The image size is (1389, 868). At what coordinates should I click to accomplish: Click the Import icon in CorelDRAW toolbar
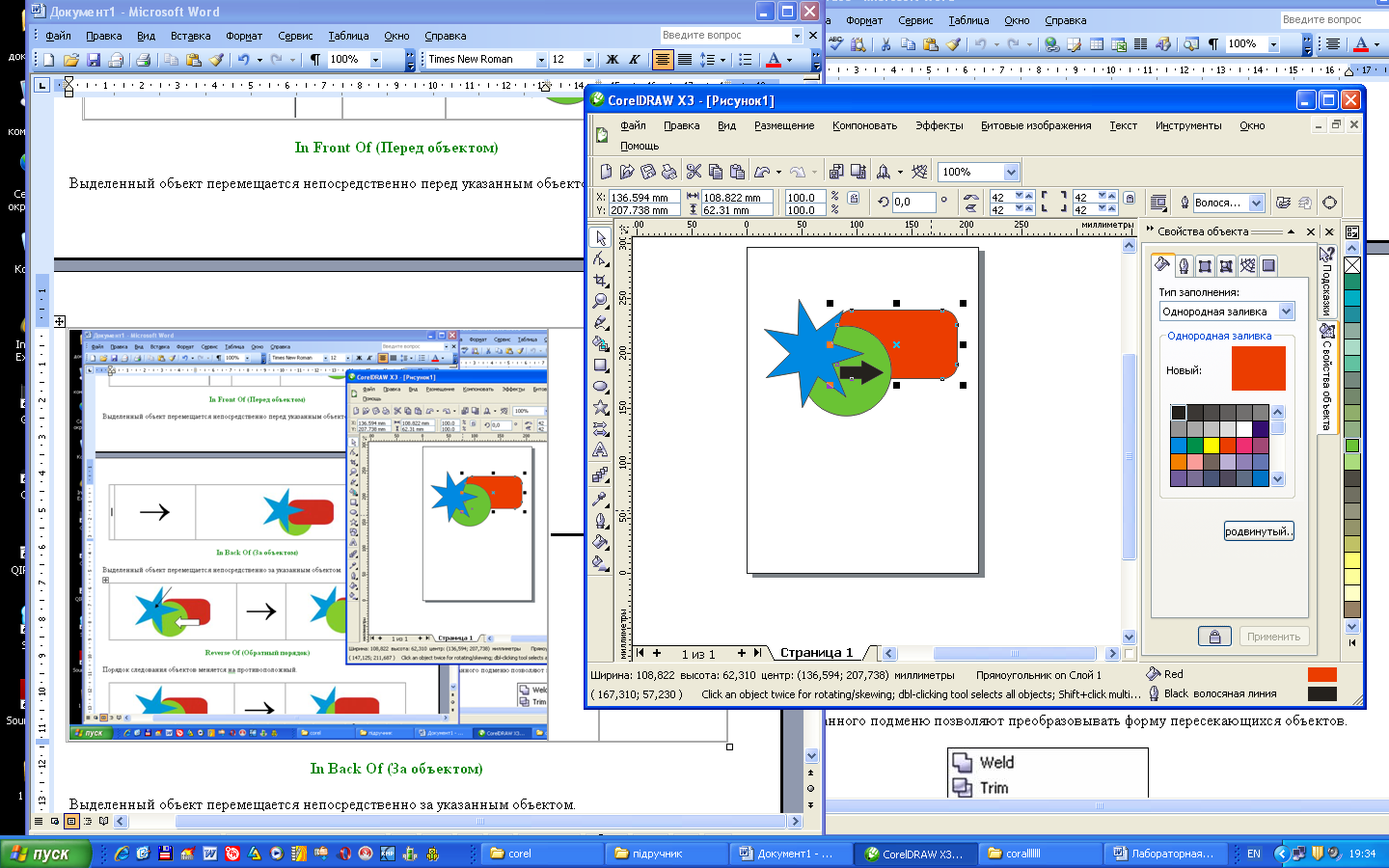835,172
